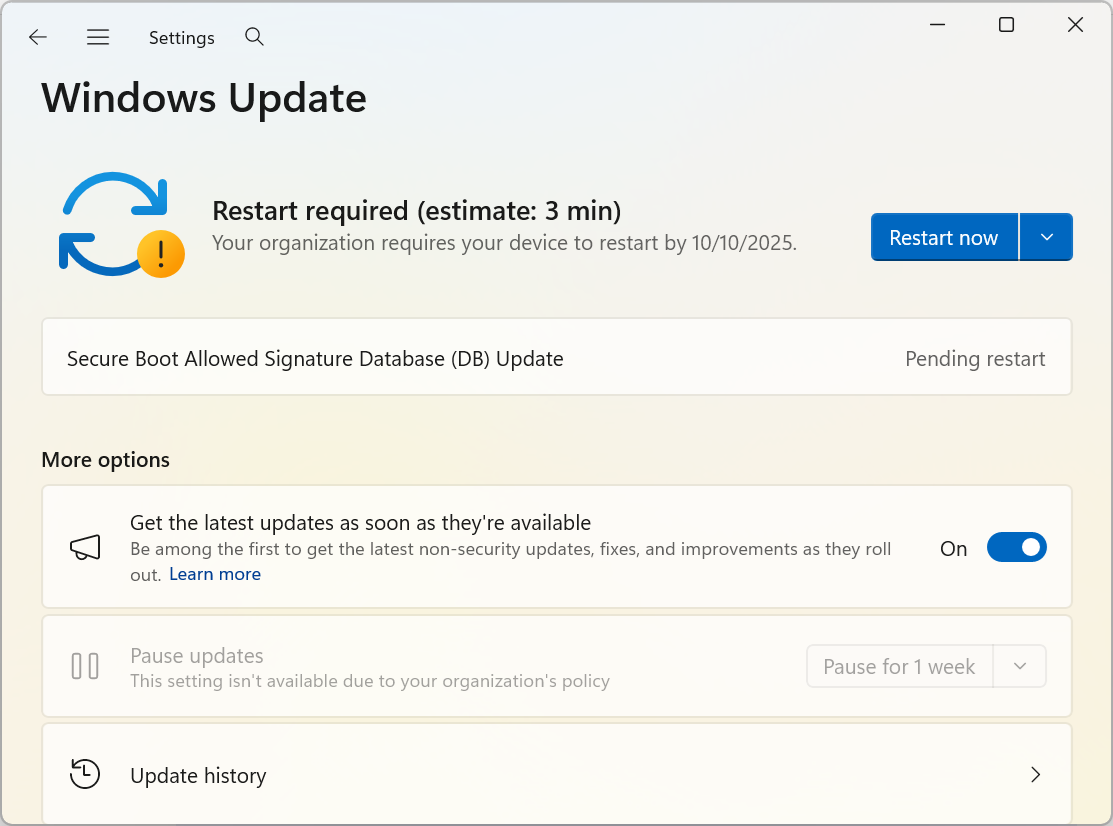
Task: Click the back arrow icon
Action: click(x=38, y=37)
